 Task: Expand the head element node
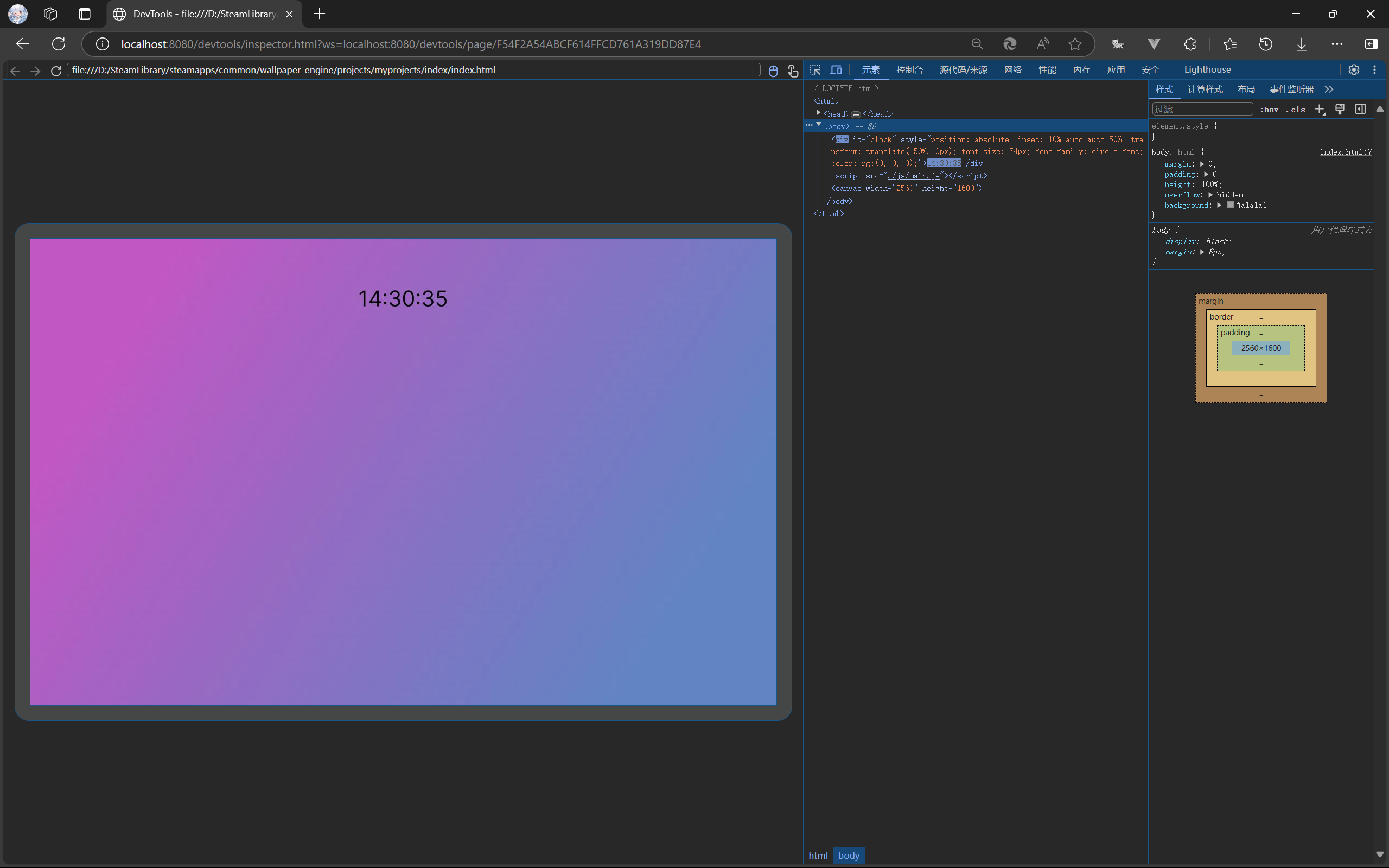tap(818, 113)
